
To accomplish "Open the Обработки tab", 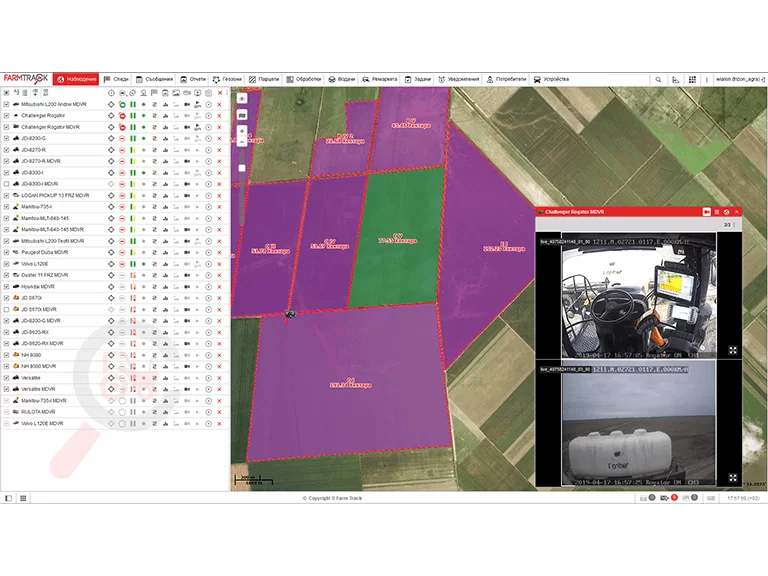I will [x=304, y=79].
